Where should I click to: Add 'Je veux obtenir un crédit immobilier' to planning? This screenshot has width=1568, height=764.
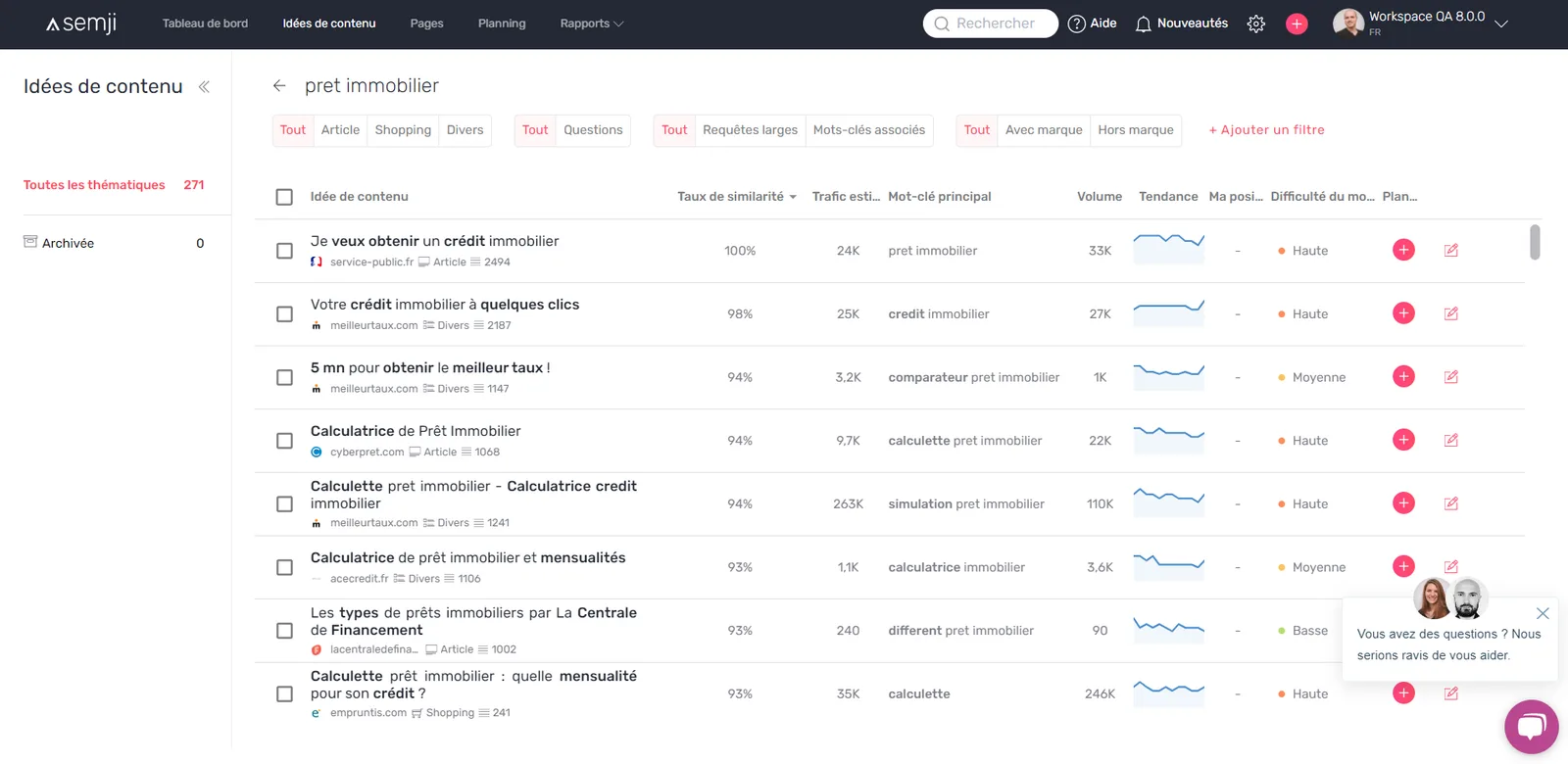[1403, 250]
